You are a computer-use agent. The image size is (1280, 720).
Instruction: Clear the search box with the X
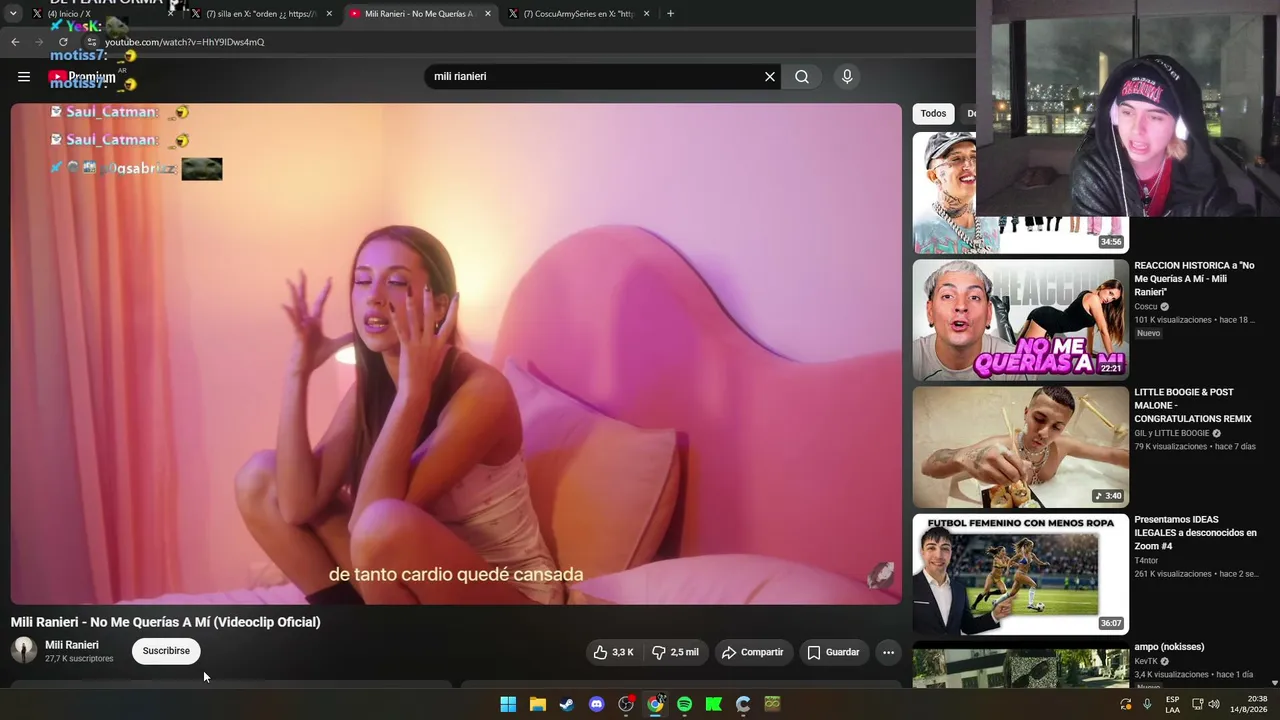click(770, 76)
